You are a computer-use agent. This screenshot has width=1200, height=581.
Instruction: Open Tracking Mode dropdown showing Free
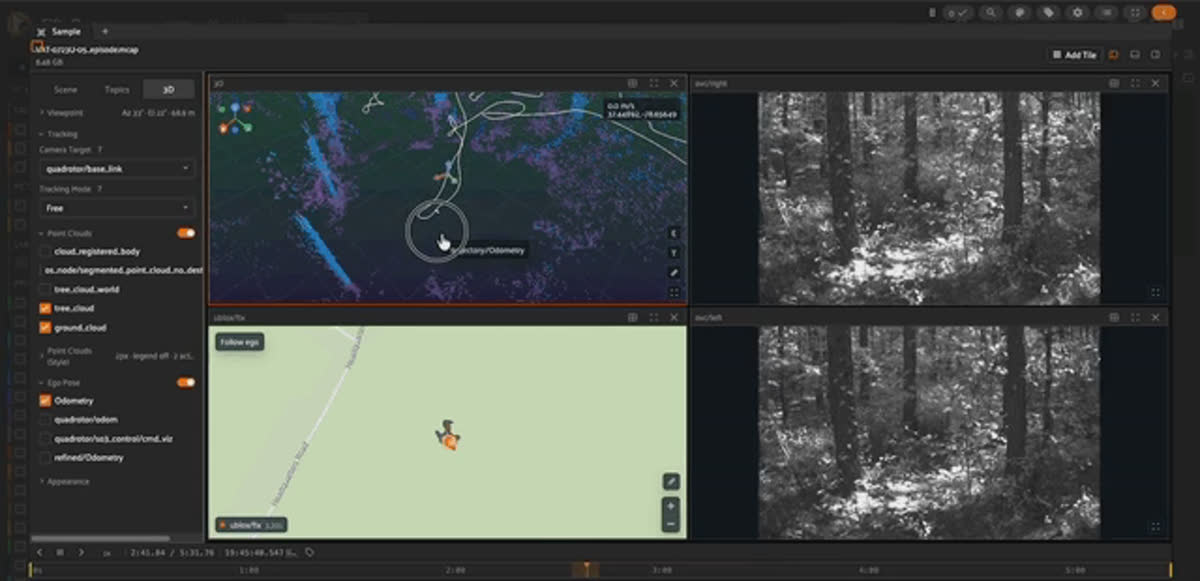click(x=116, y=208)
